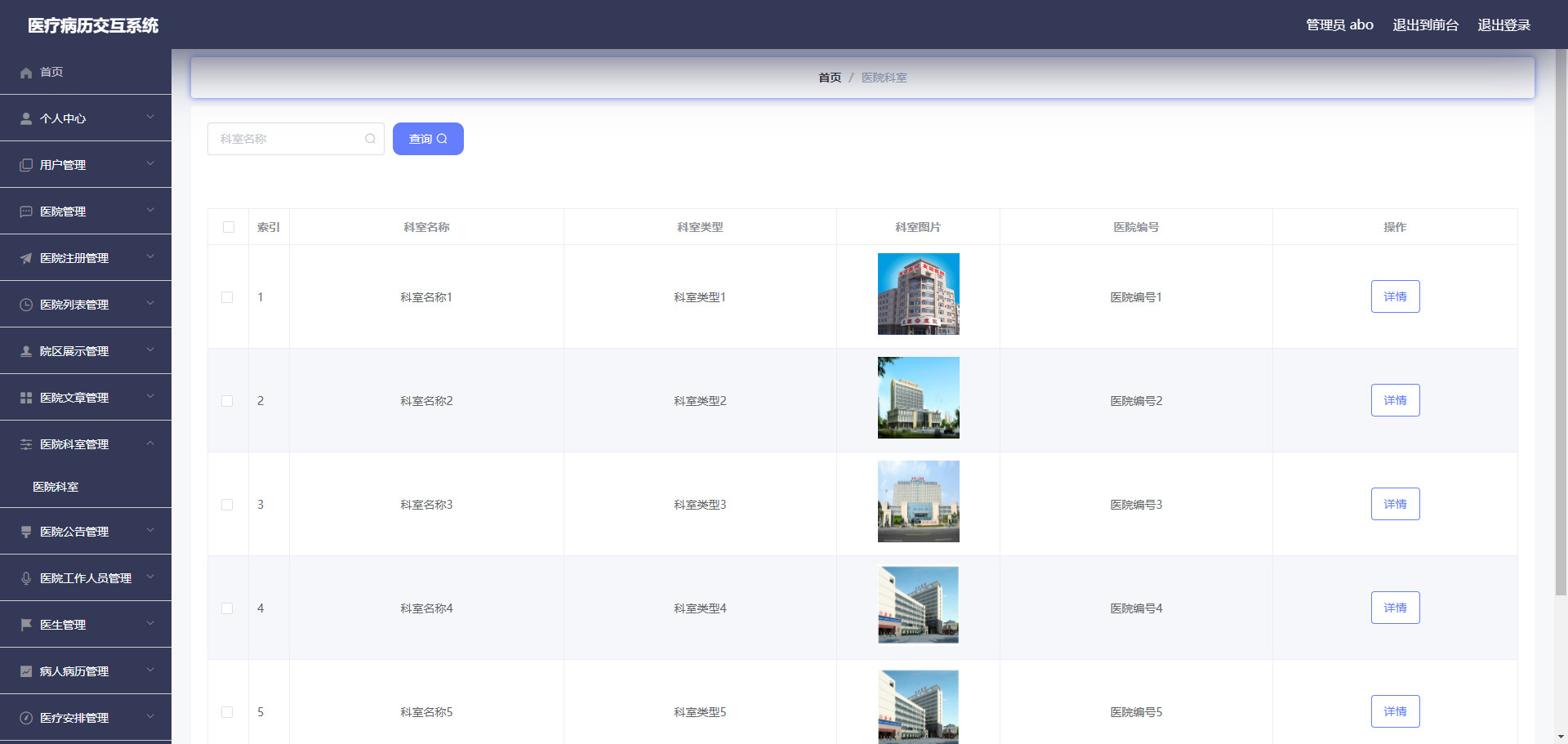Click the podium icon next to 医院公告管理
The height and width of the screenshot is (744, 1568).
[x=26, y=532]
